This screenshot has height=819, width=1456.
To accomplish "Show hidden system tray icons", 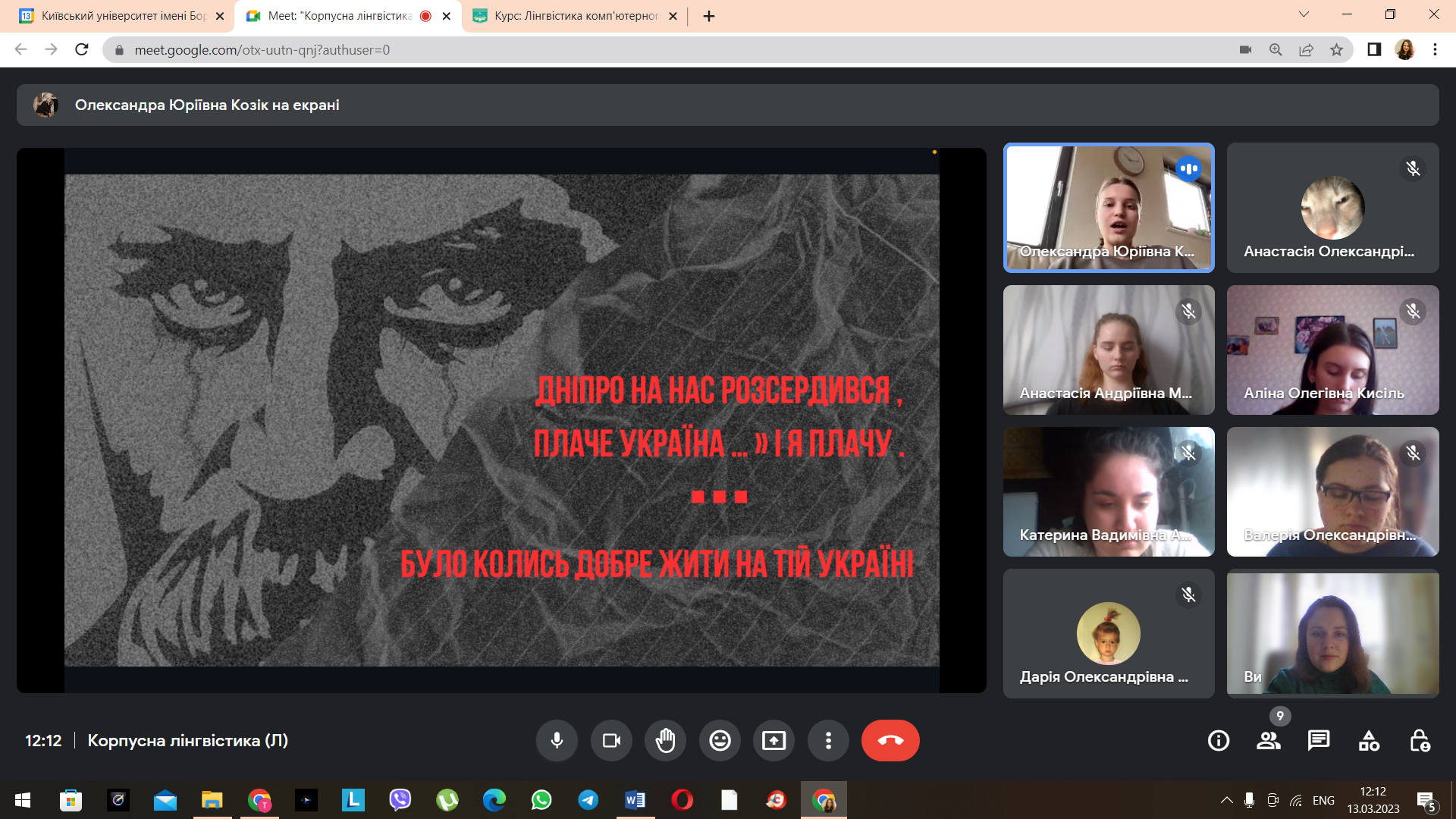I will [1226, 800].
